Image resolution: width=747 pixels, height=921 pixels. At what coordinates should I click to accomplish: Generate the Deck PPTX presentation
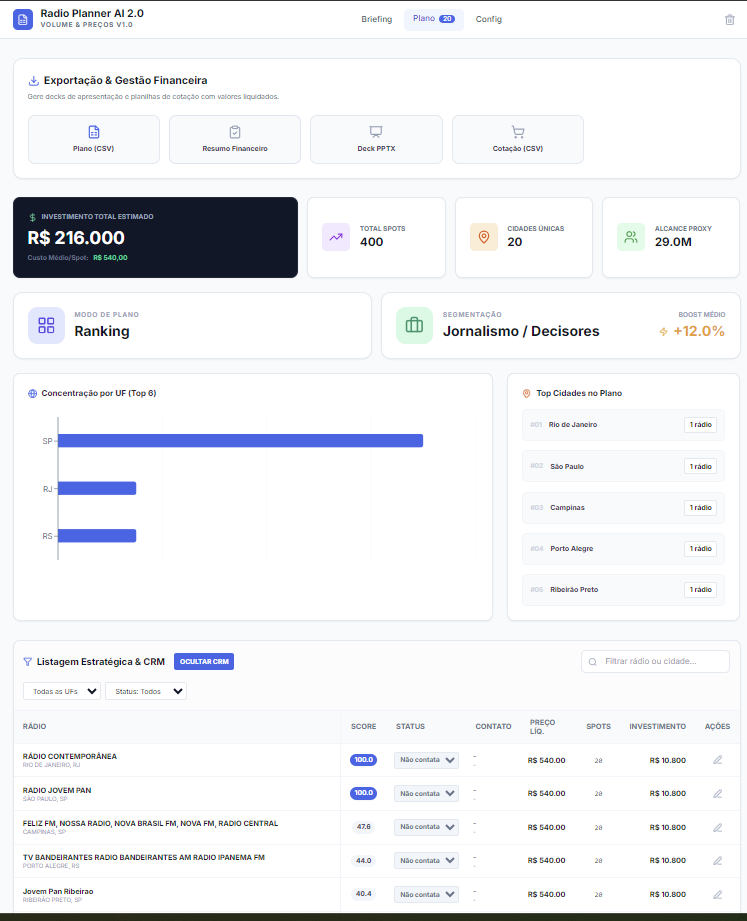[376, 139]
